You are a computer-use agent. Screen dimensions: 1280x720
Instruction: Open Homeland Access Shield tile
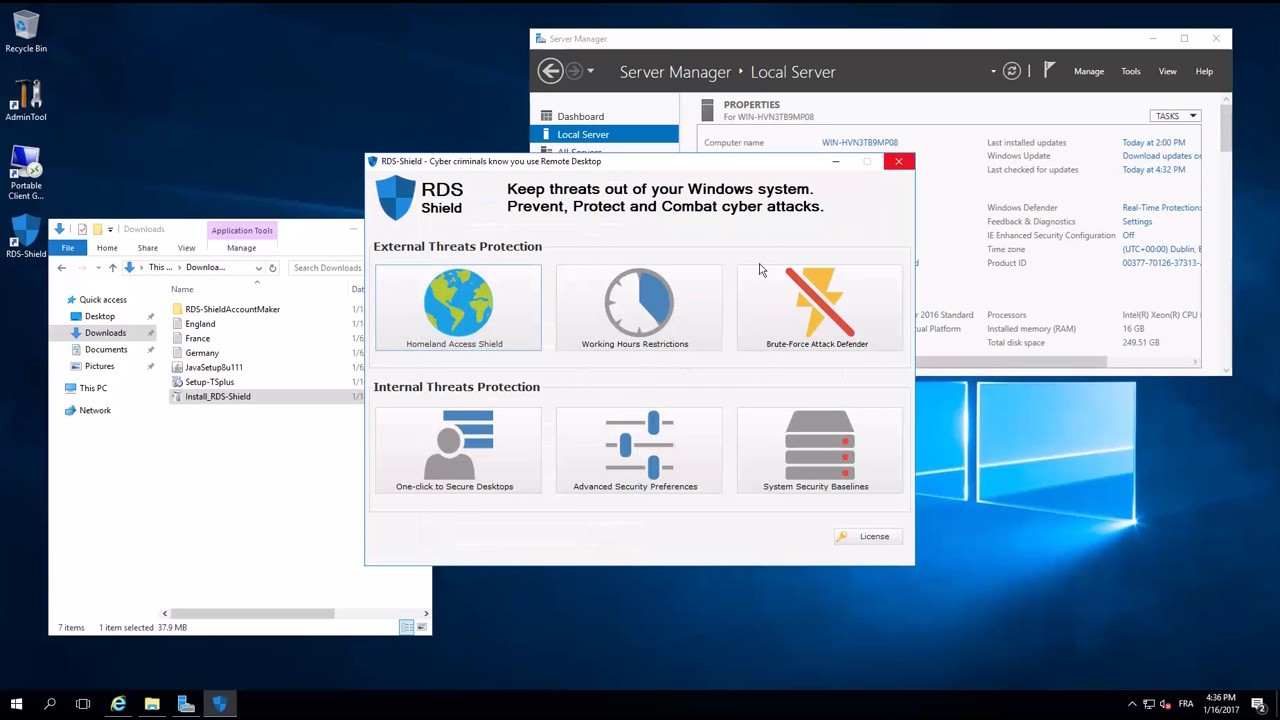458,308
